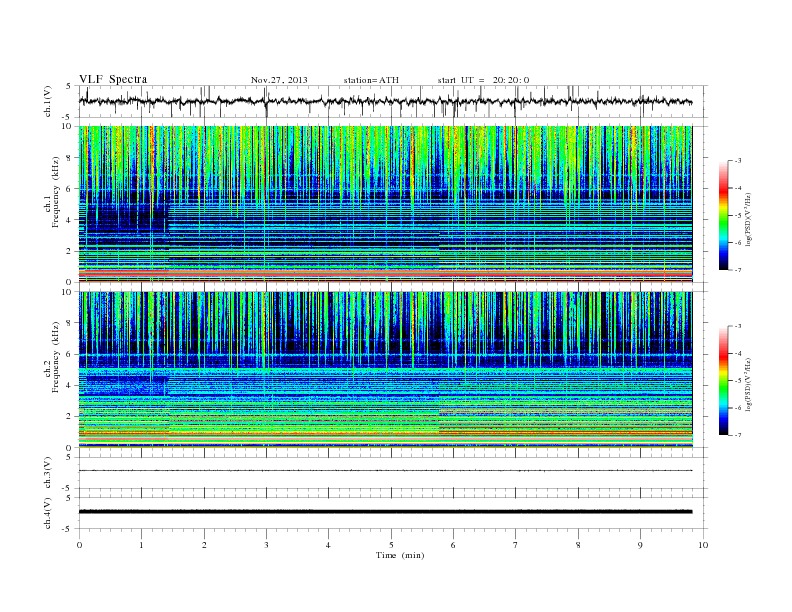Viewport: 792px width, 612px height.
Task: Click the ch.1 voltage waveform trace
Action: (x=385, y=101)
